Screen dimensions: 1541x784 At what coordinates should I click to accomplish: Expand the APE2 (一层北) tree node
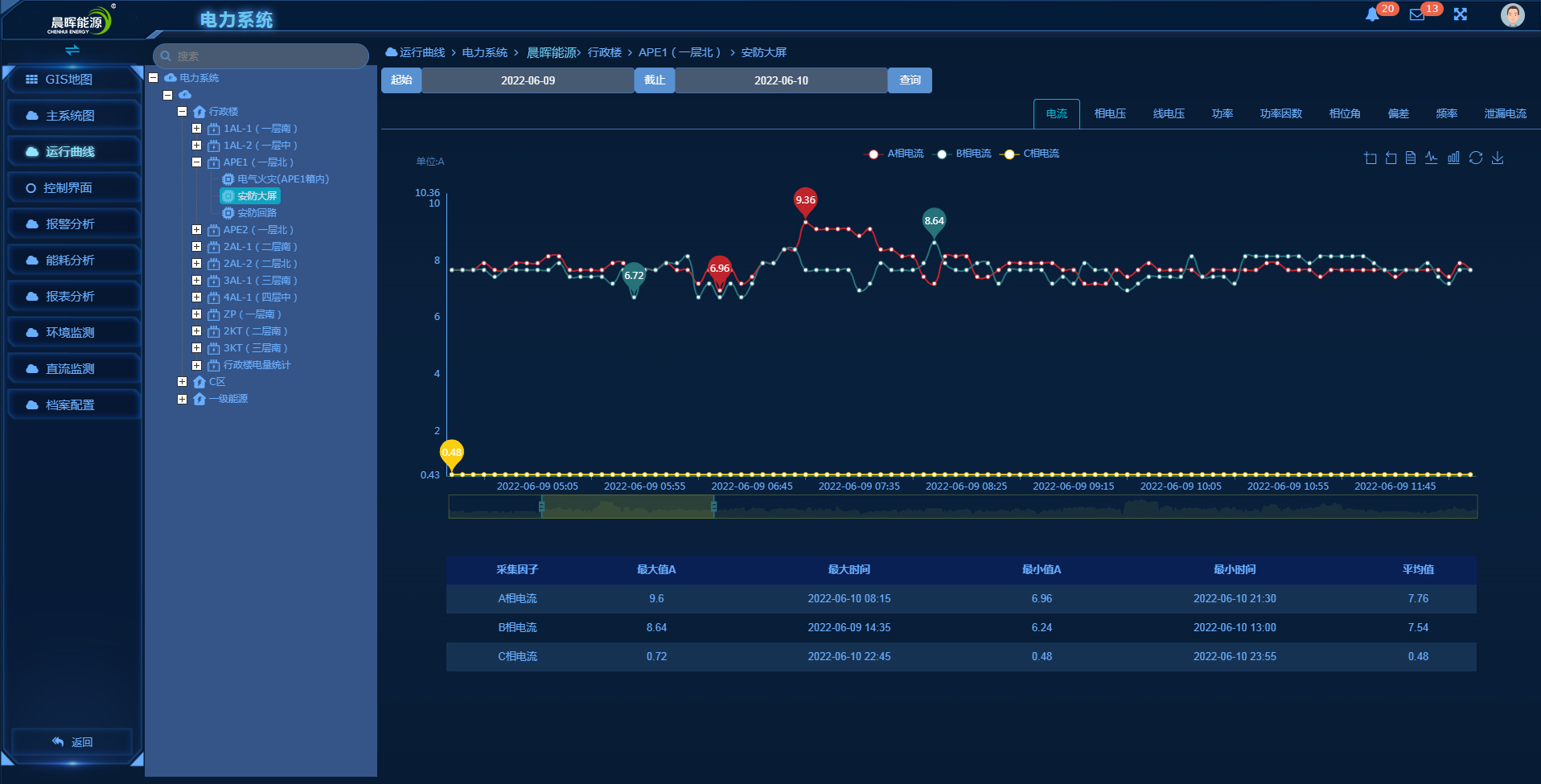(196, 230)
